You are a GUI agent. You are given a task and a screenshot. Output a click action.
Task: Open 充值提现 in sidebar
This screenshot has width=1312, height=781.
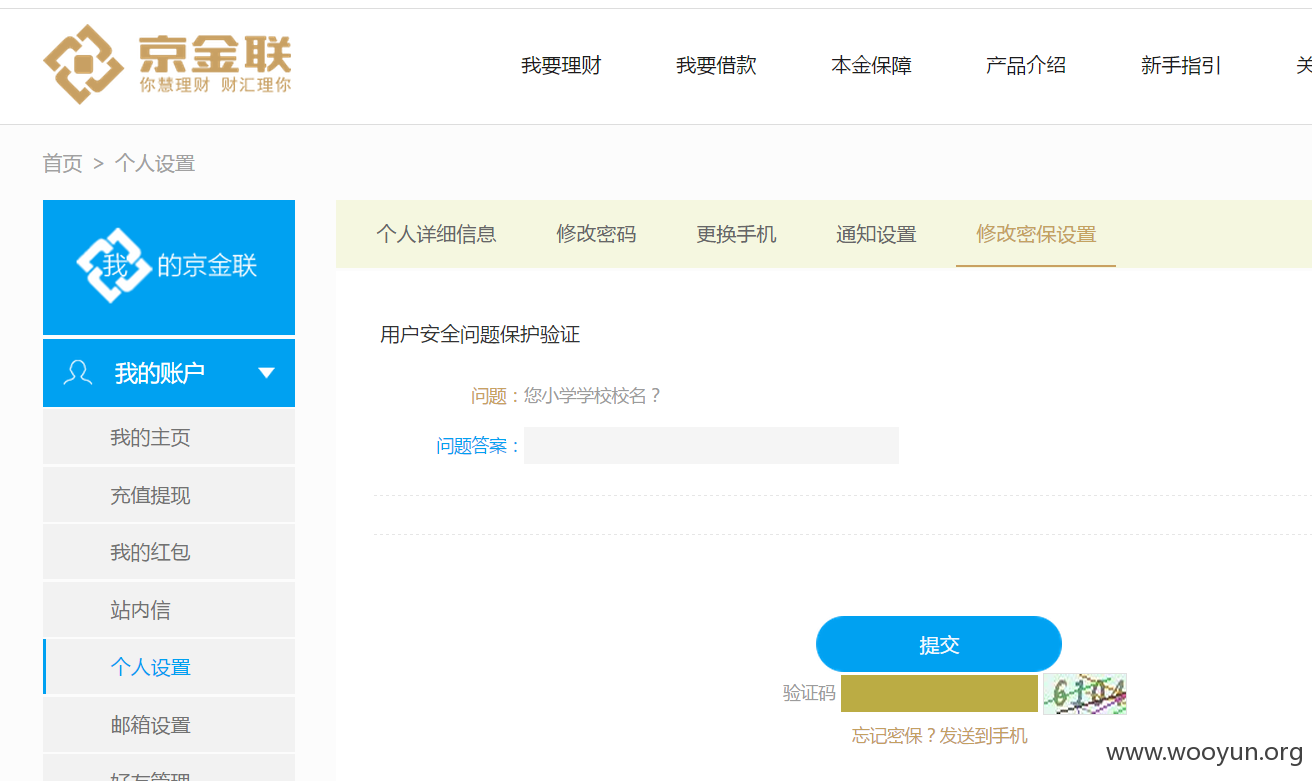pyautogui.click(x=169, y=495)
